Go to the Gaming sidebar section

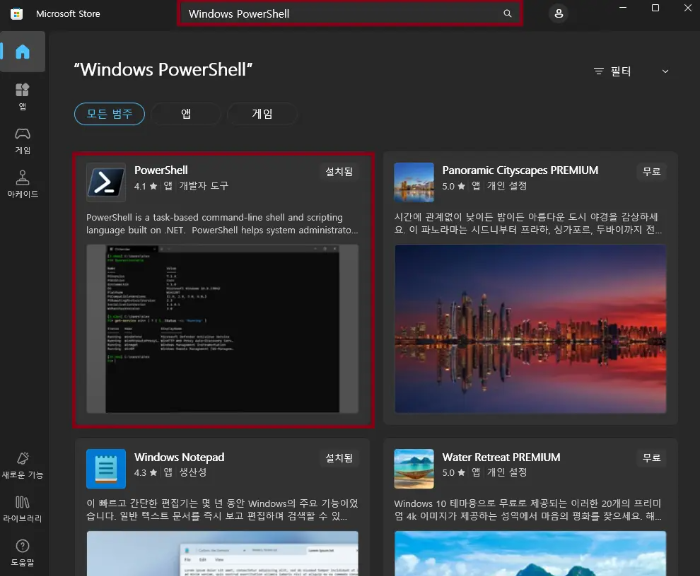22,140
